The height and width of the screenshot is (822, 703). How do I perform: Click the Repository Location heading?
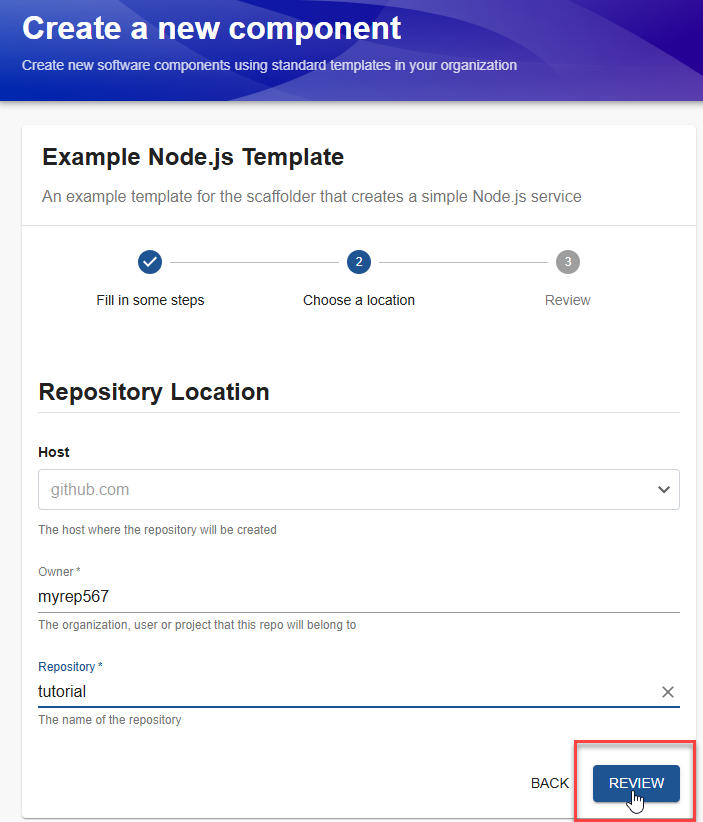pyautogui.click(x=153, y=391)
